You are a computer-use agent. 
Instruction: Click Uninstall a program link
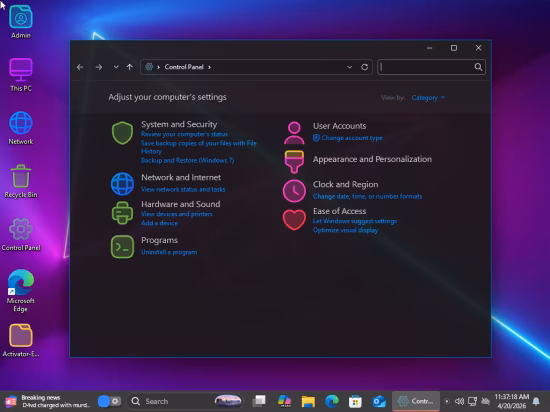click(169, 252)
